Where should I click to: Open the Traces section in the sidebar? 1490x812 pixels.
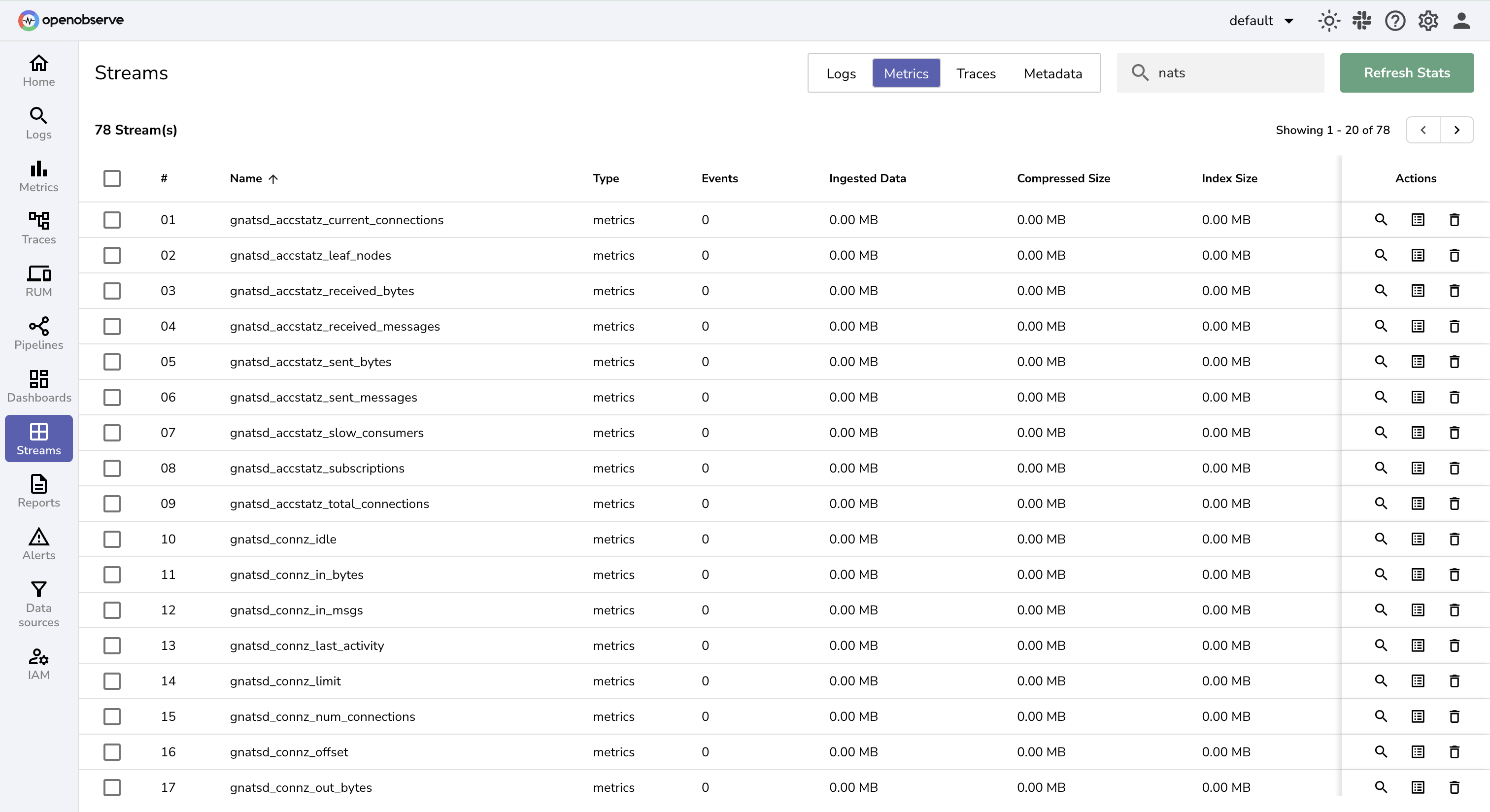click(x=38, y=227)
